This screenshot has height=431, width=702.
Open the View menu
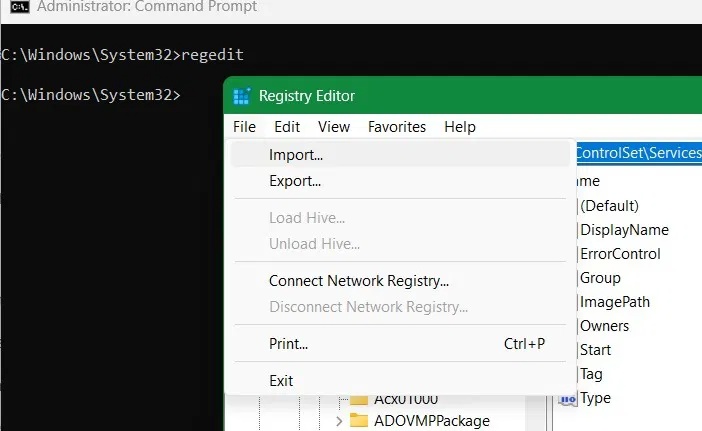click(334, 127)
